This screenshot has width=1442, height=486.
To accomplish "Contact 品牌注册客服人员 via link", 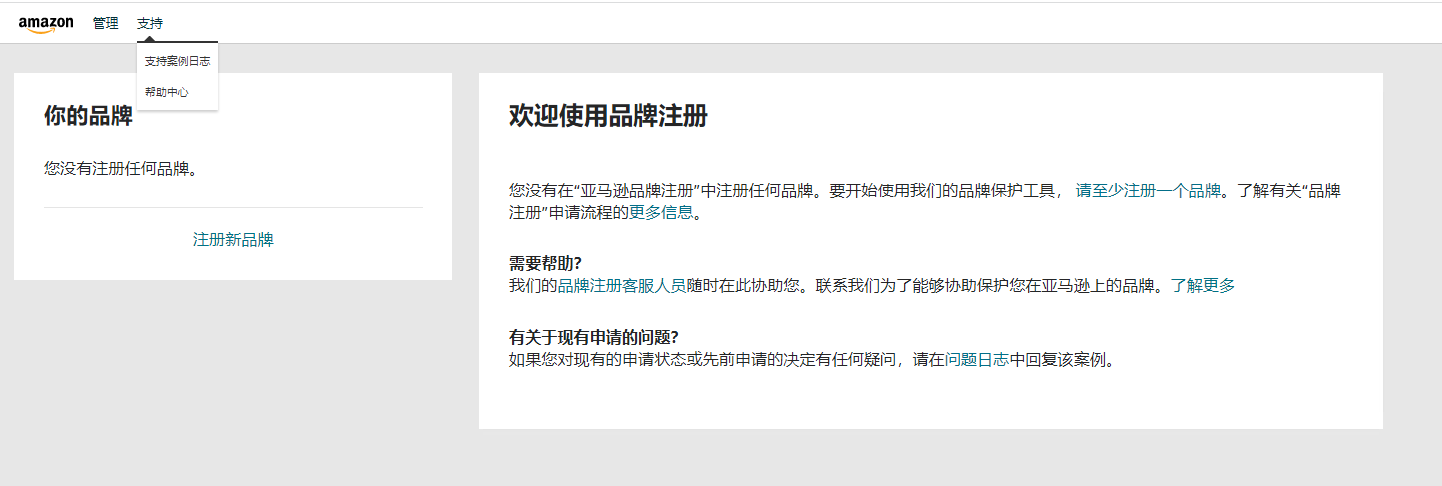I will pyautogui.click(x=621, y=286).
